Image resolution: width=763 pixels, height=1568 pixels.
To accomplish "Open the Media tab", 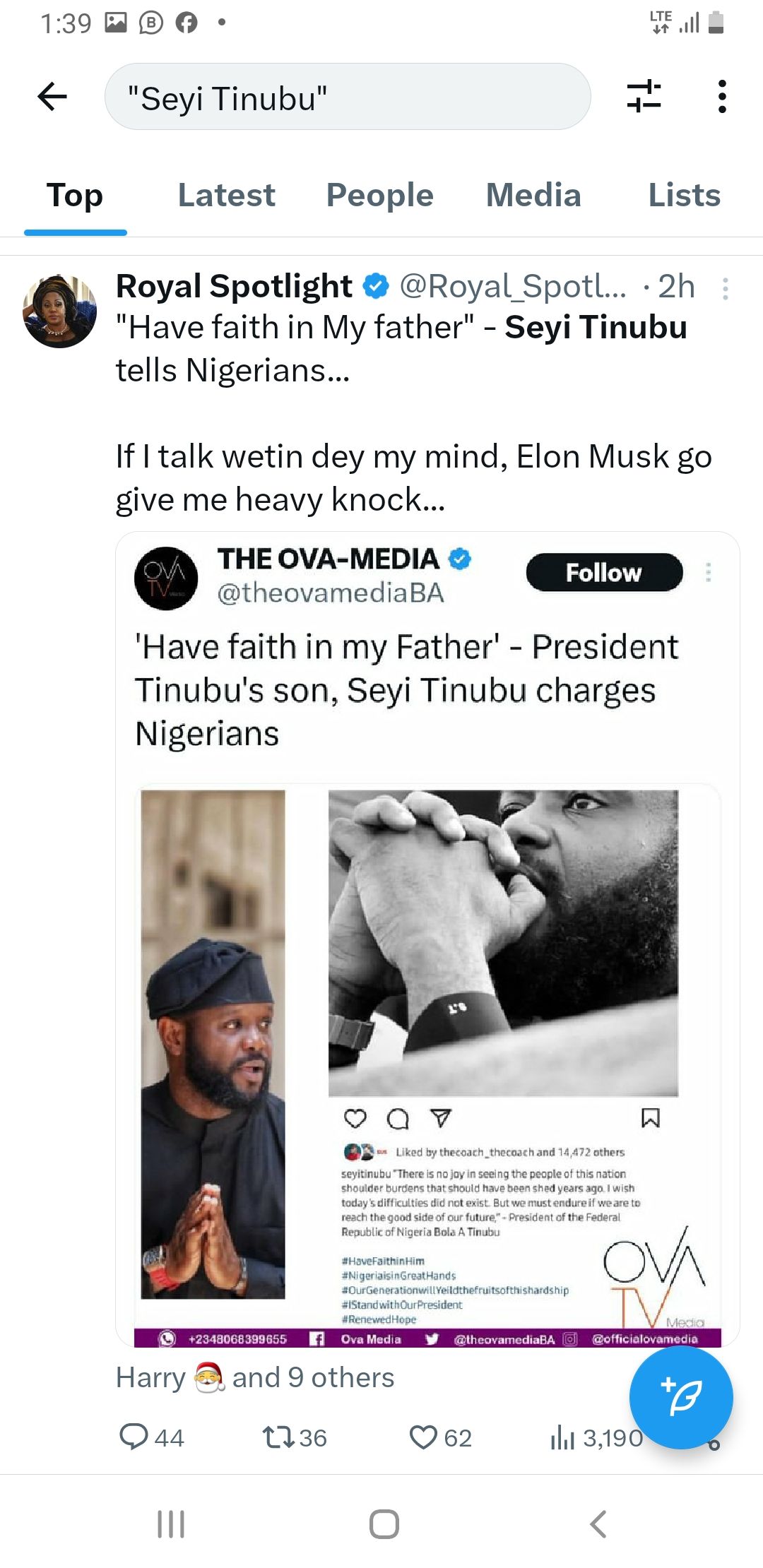I will coord(533,195).
